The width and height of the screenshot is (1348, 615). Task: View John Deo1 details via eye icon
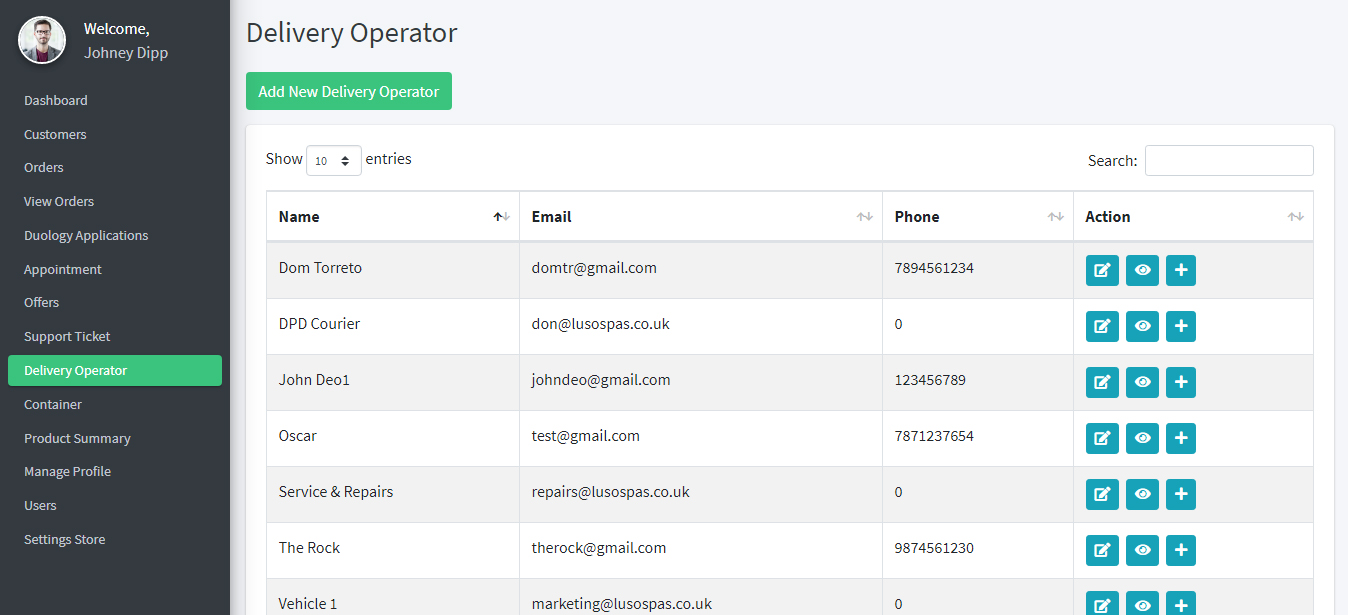(x=1142, y=382)
